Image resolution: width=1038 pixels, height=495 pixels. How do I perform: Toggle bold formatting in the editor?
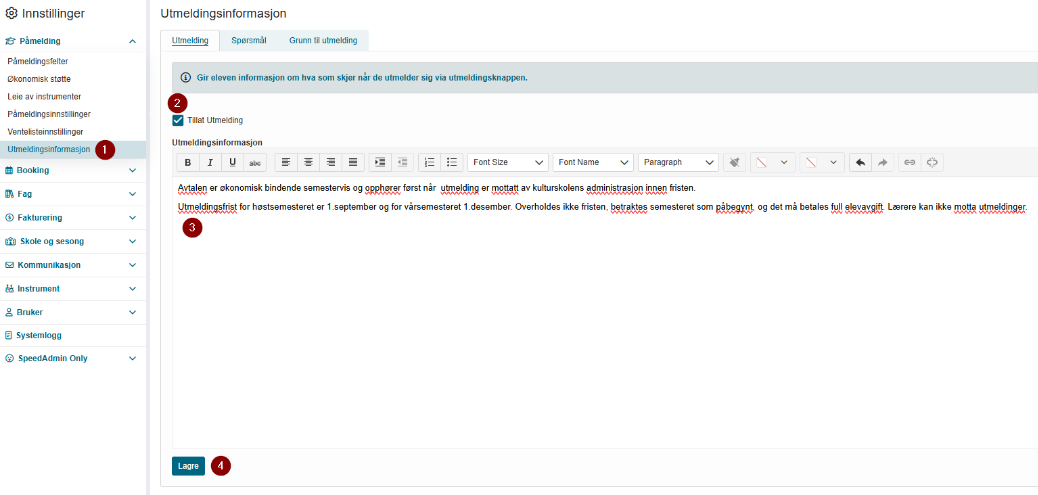click(188, 162)
